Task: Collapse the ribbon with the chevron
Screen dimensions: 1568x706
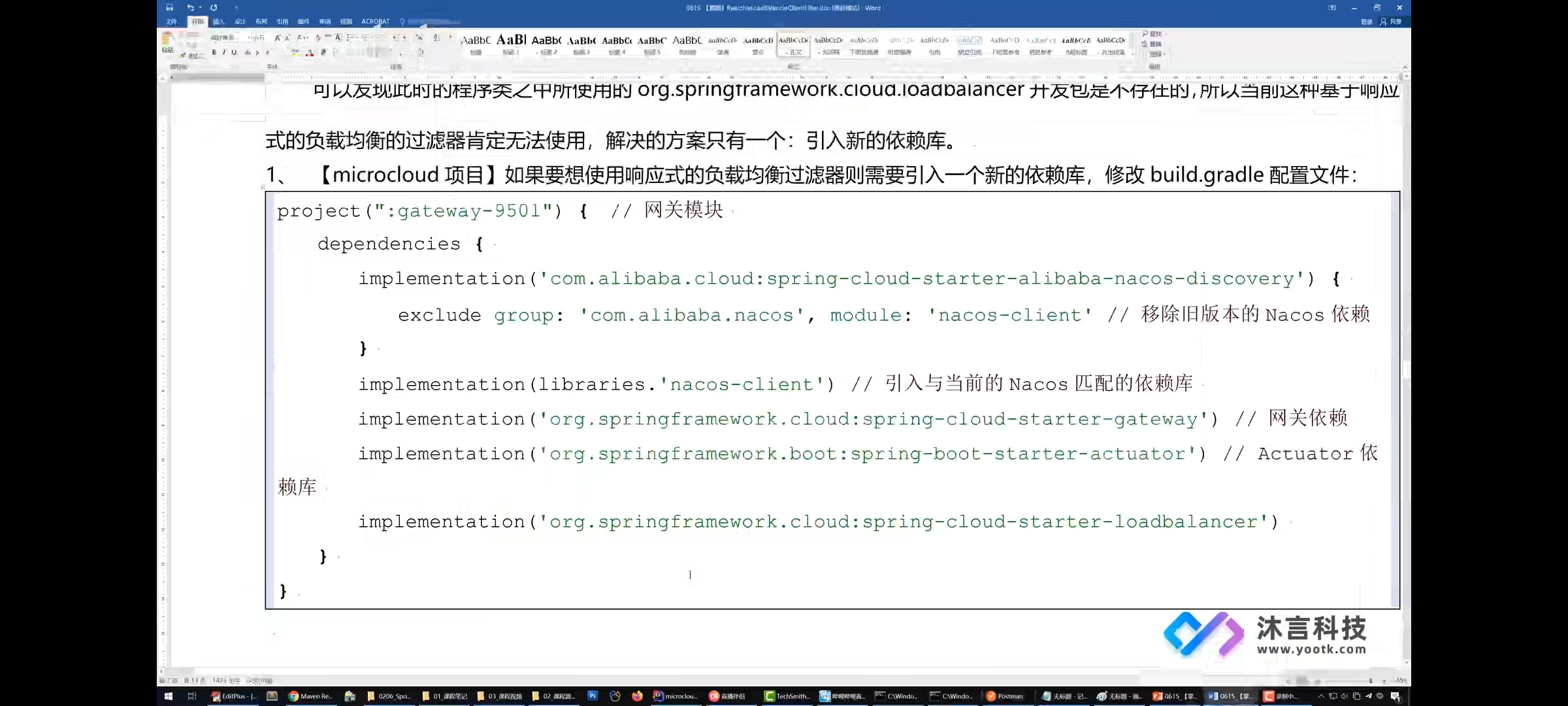Action: [x=1405, y=67]
